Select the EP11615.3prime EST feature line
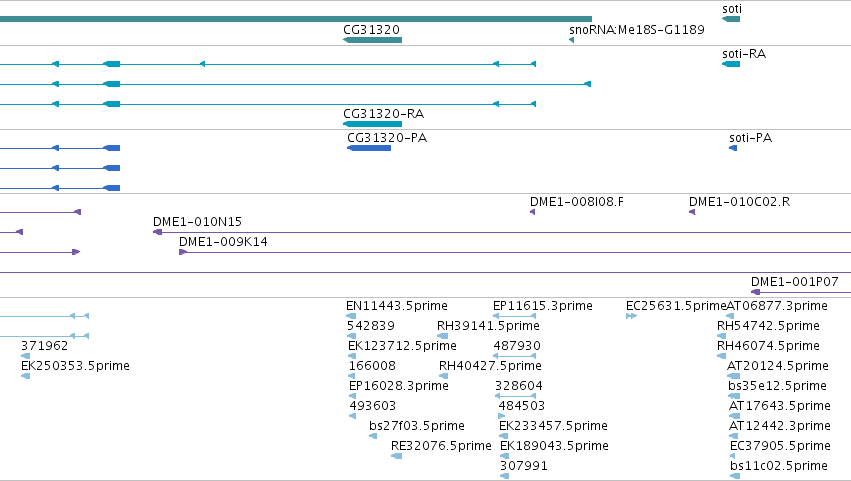 [x=515, y=316]
